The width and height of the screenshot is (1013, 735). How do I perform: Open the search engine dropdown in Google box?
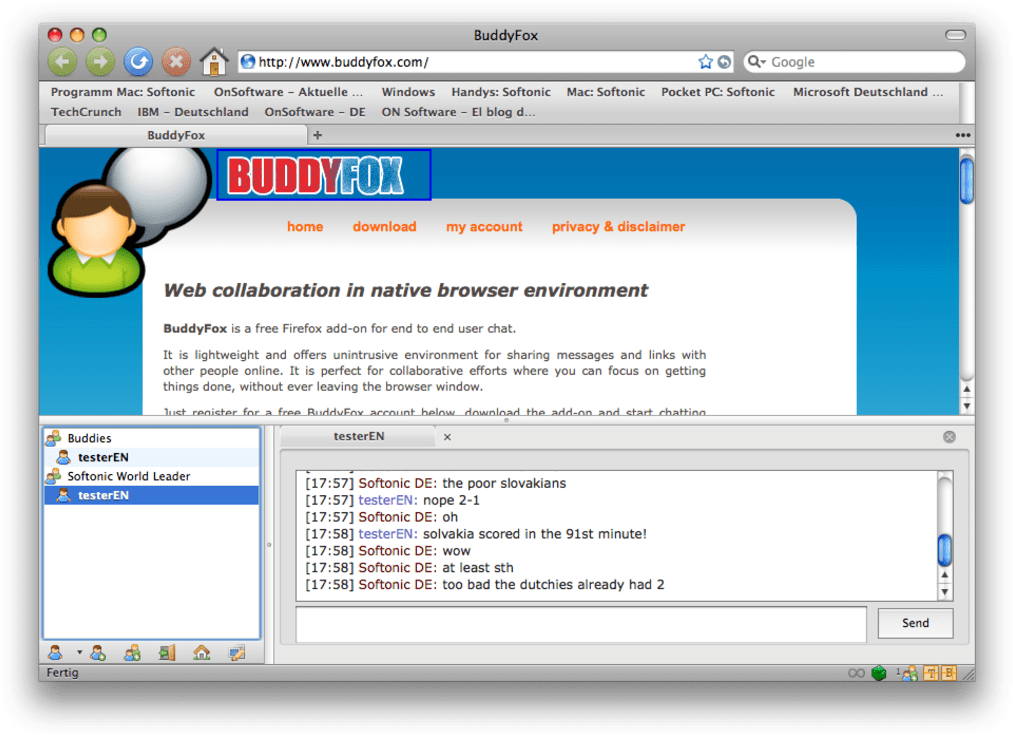coord(757,62)
